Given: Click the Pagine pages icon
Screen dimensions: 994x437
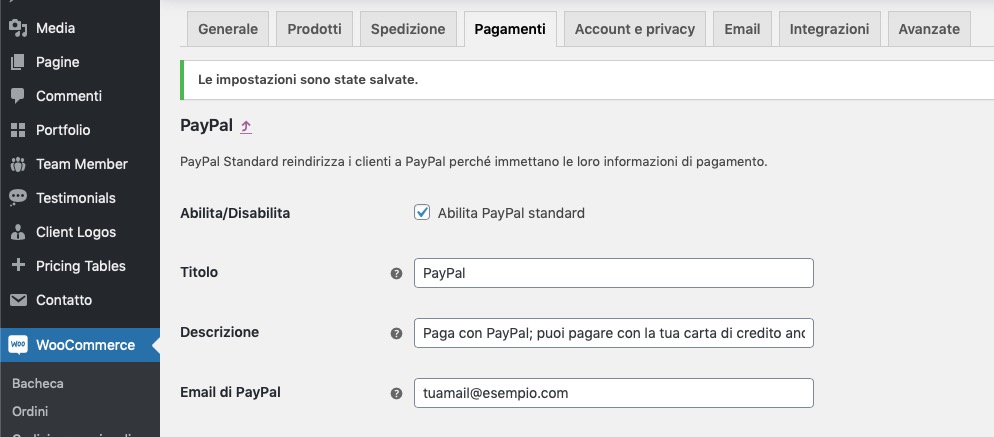Looking at the screenshot, I should [x=18, y=62].
